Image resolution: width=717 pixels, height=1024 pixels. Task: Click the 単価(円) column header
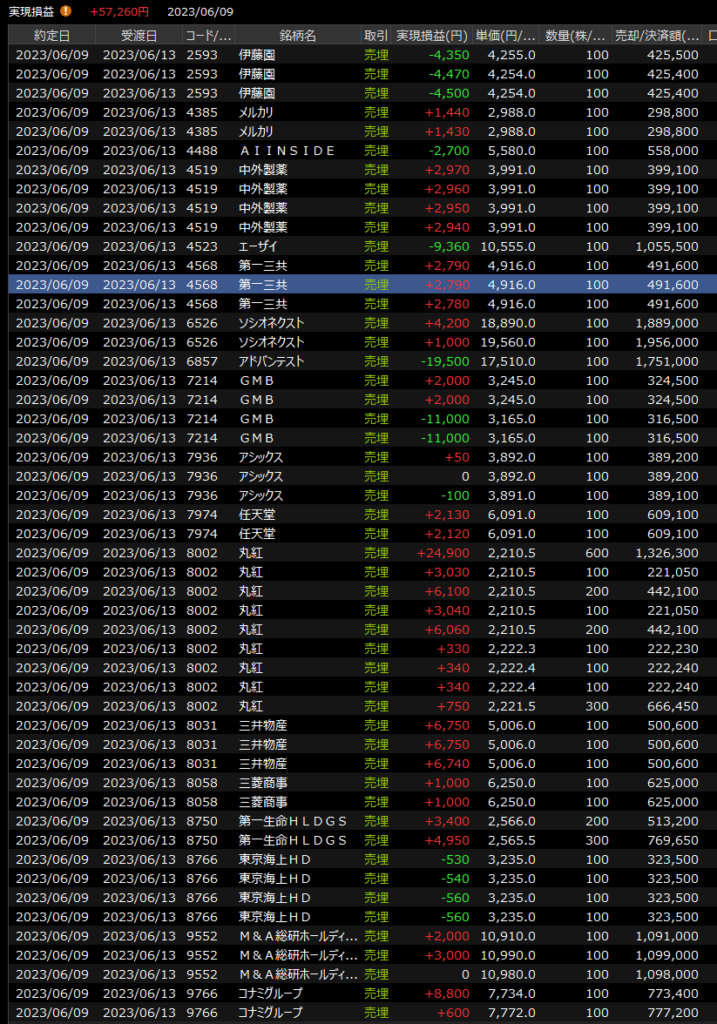[x=505, y=35]
